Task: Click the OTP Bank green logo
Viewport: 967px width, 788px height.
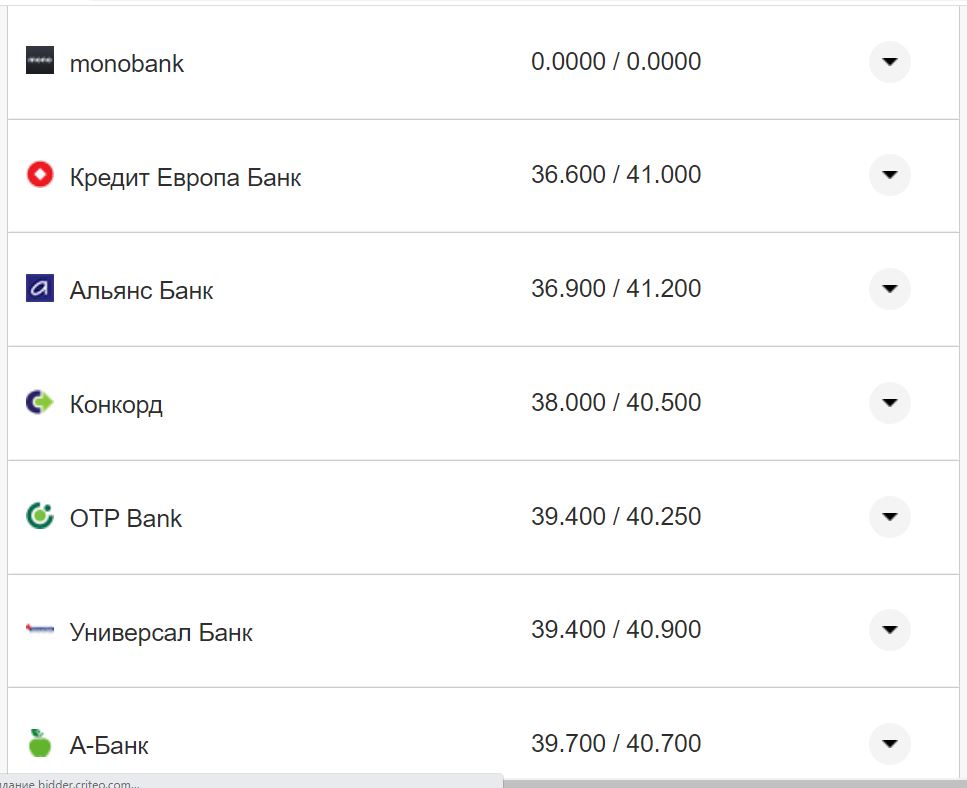Action: coord(40,517)
